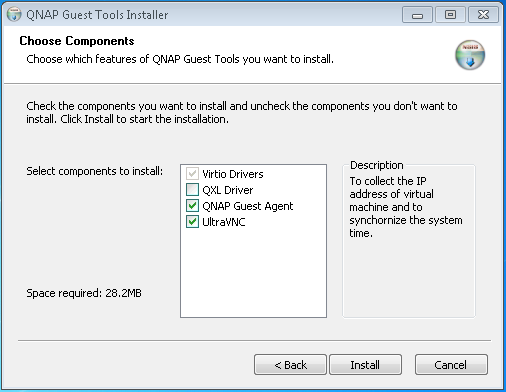
Task: Select the QNAP Guest Agent label
Action: point(248,206)
